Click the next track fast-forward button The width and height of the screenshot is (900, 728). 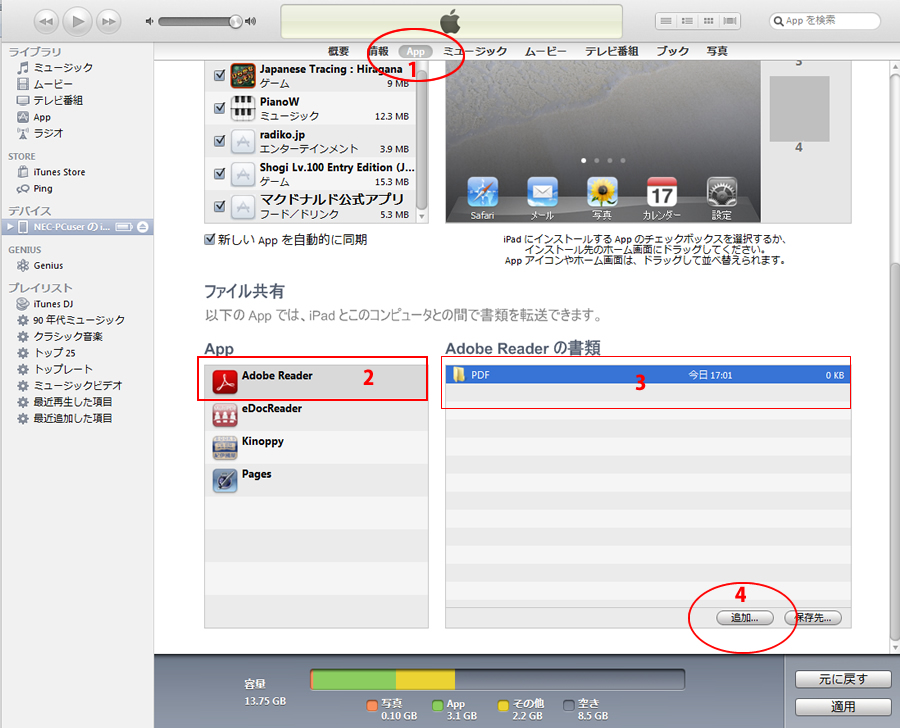pyautogui.click(x=108, y=22)
